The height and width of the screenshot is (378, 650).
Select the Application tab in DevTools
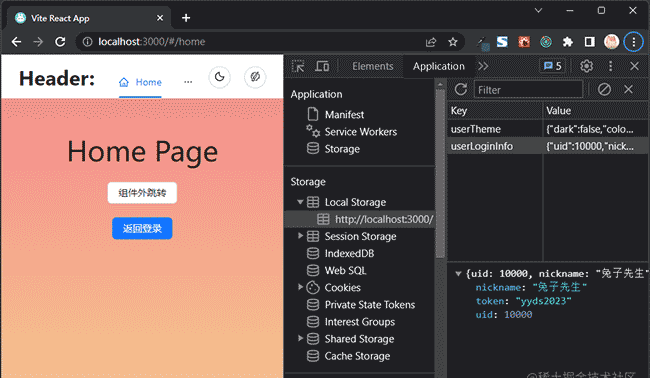click(x=439, y=66)
